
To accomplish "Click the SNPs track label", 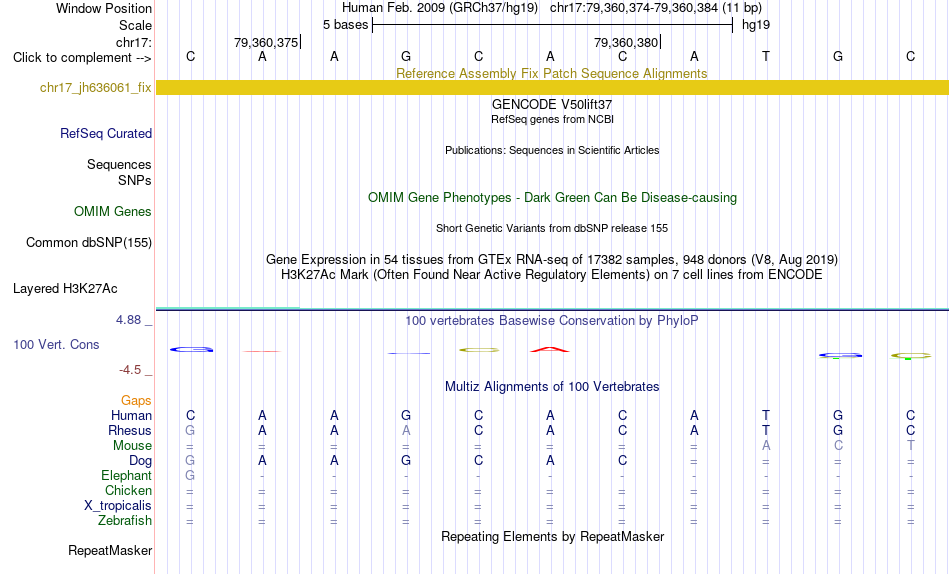I will click(x=135, y=180).
